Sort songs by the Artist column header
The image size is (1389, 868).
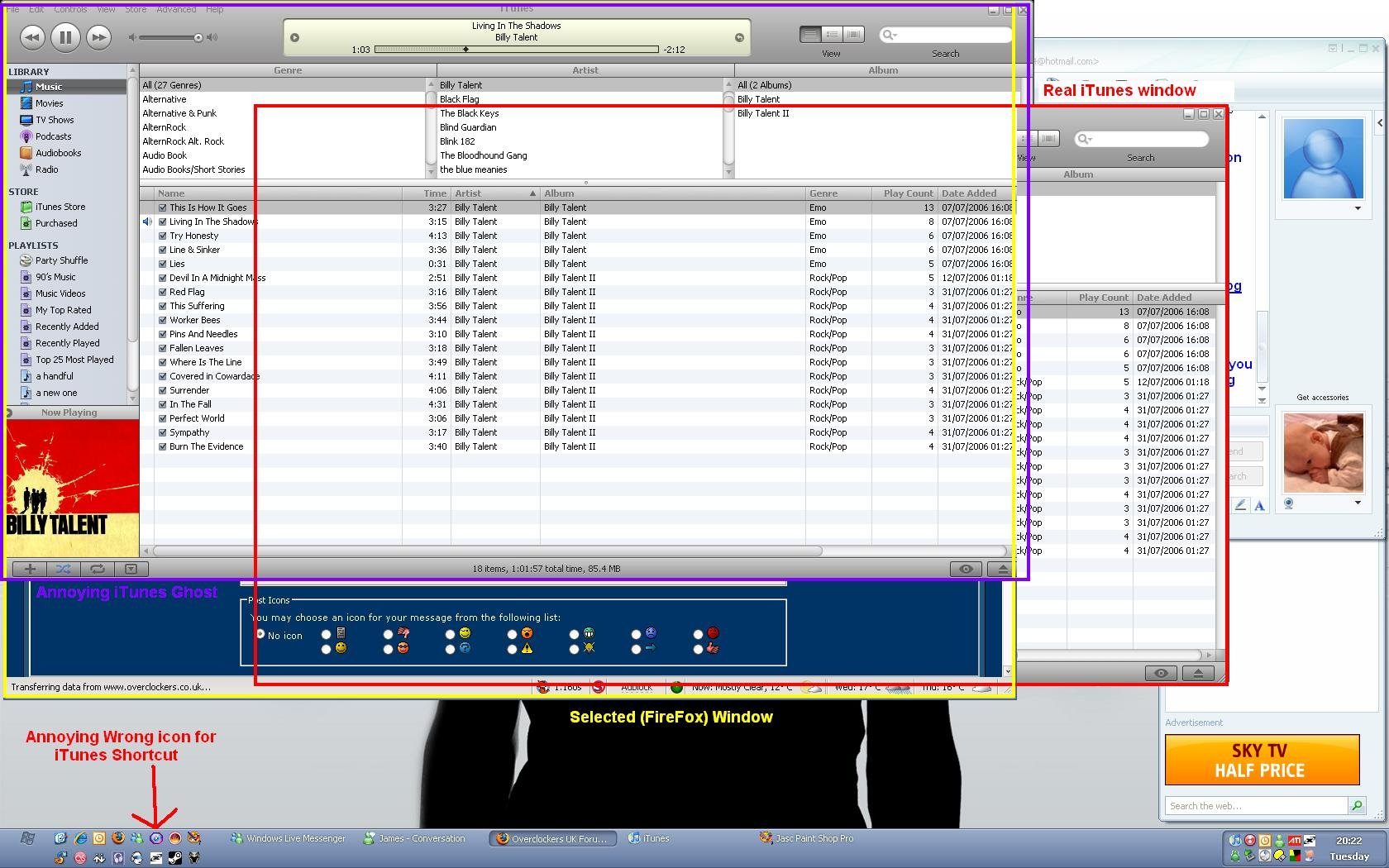[495, 193]
